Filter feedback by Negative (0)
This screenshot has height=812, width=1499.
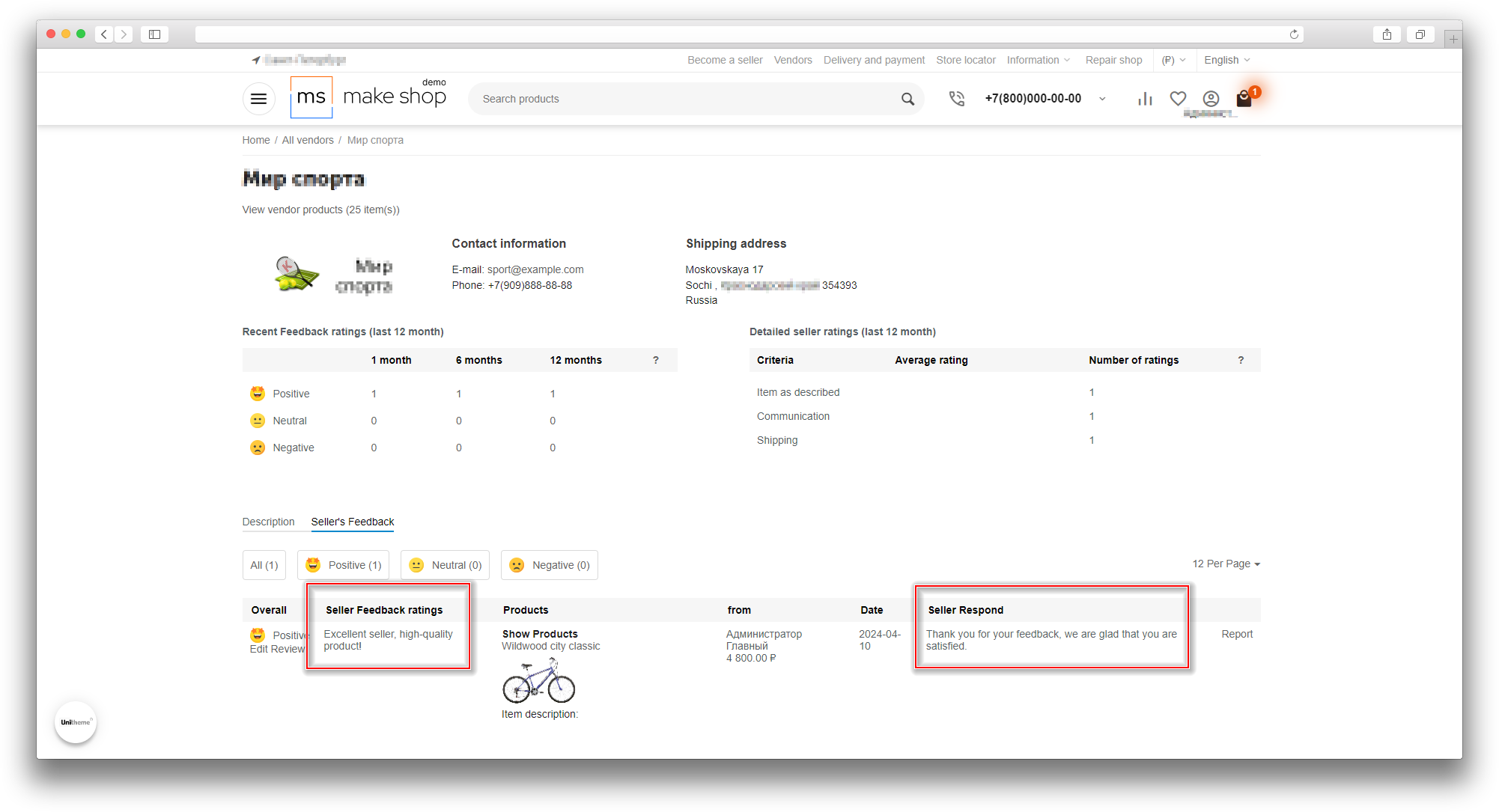550,565
